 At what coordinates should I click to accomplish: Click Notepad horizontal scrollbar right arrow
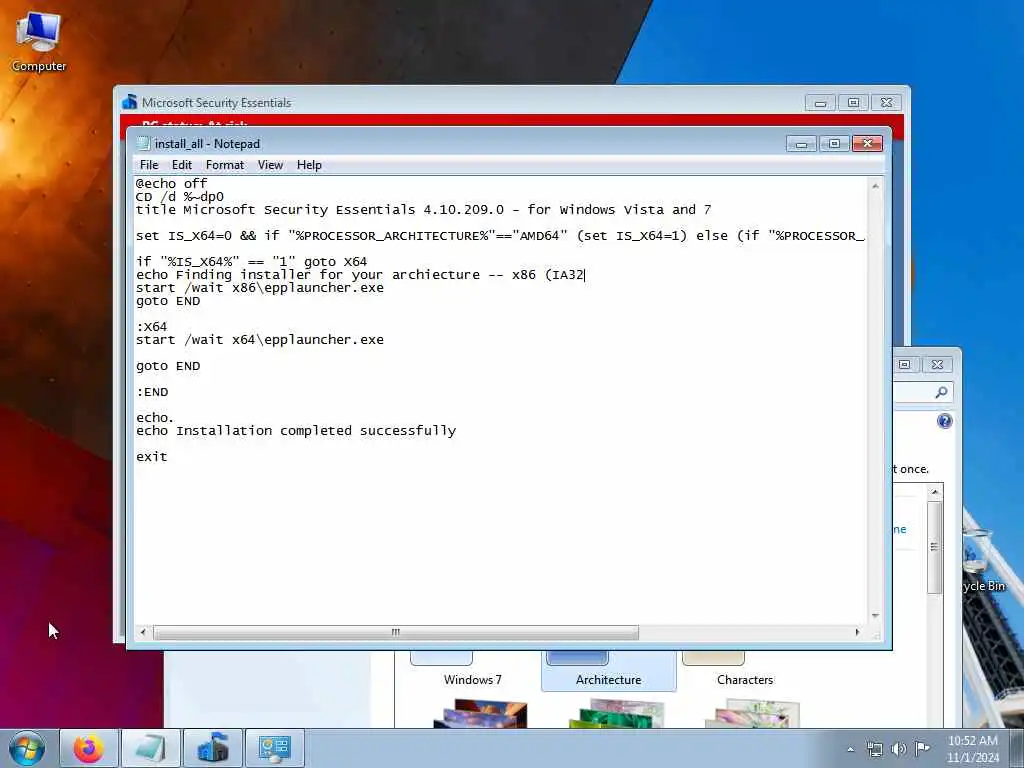tap(857, 632)
